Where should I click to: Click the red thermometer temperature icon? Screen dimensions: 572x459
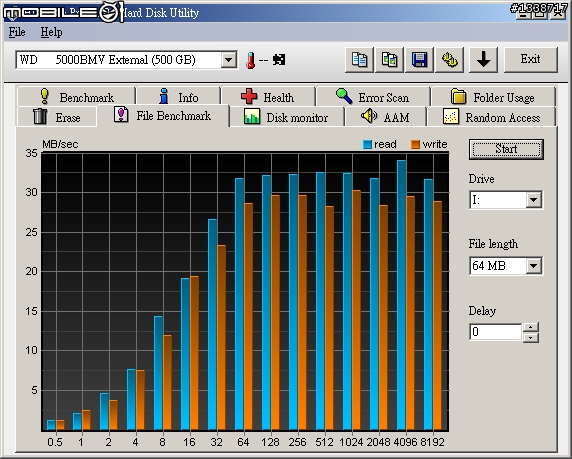pos(250,60)
